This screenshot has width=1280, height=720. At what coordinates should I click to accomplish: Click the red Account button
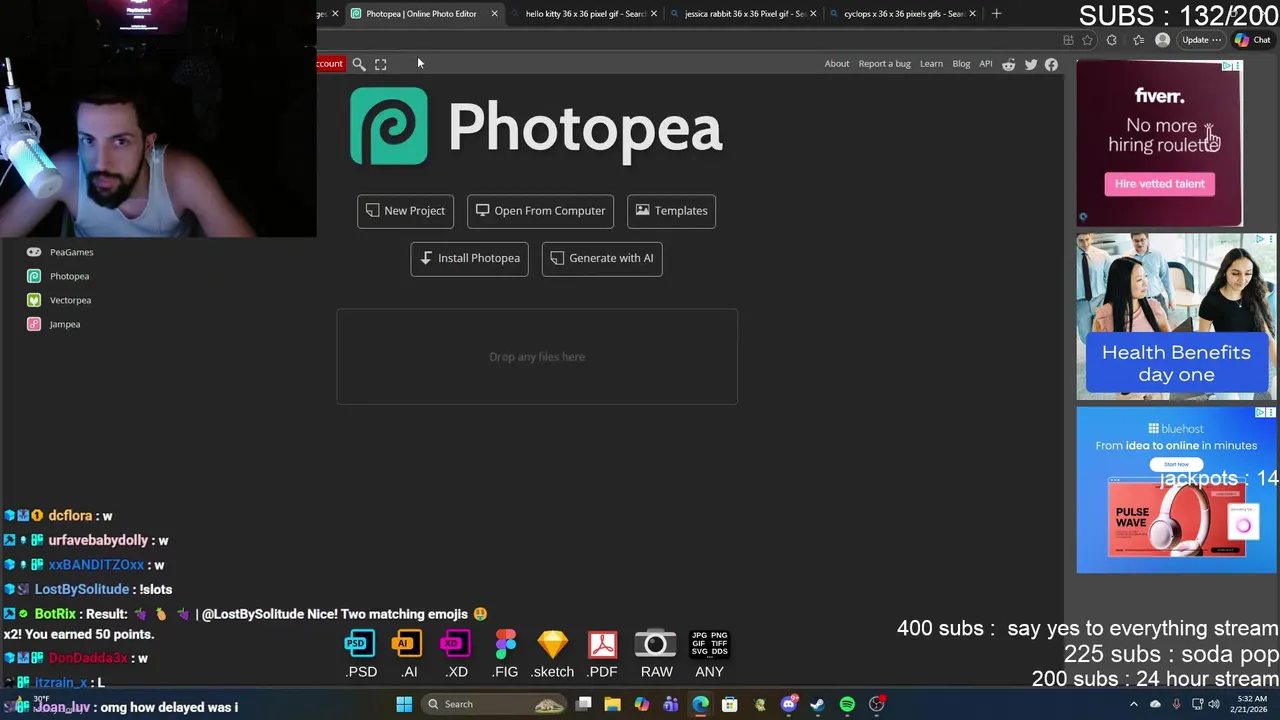click(330, 64)
